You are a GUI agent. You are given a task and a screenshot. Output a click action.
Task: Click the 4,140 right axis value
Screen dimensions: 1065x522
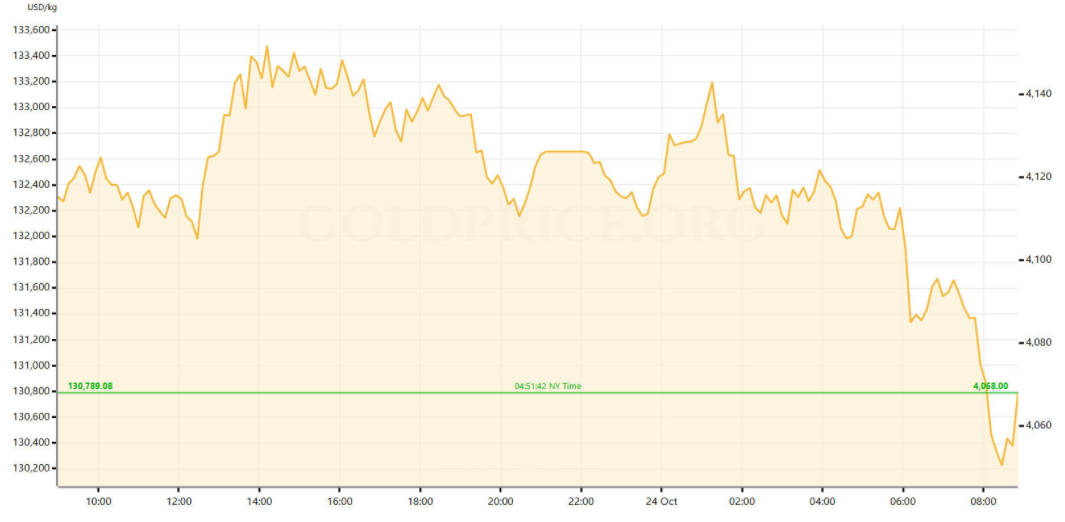[1038, 94]
